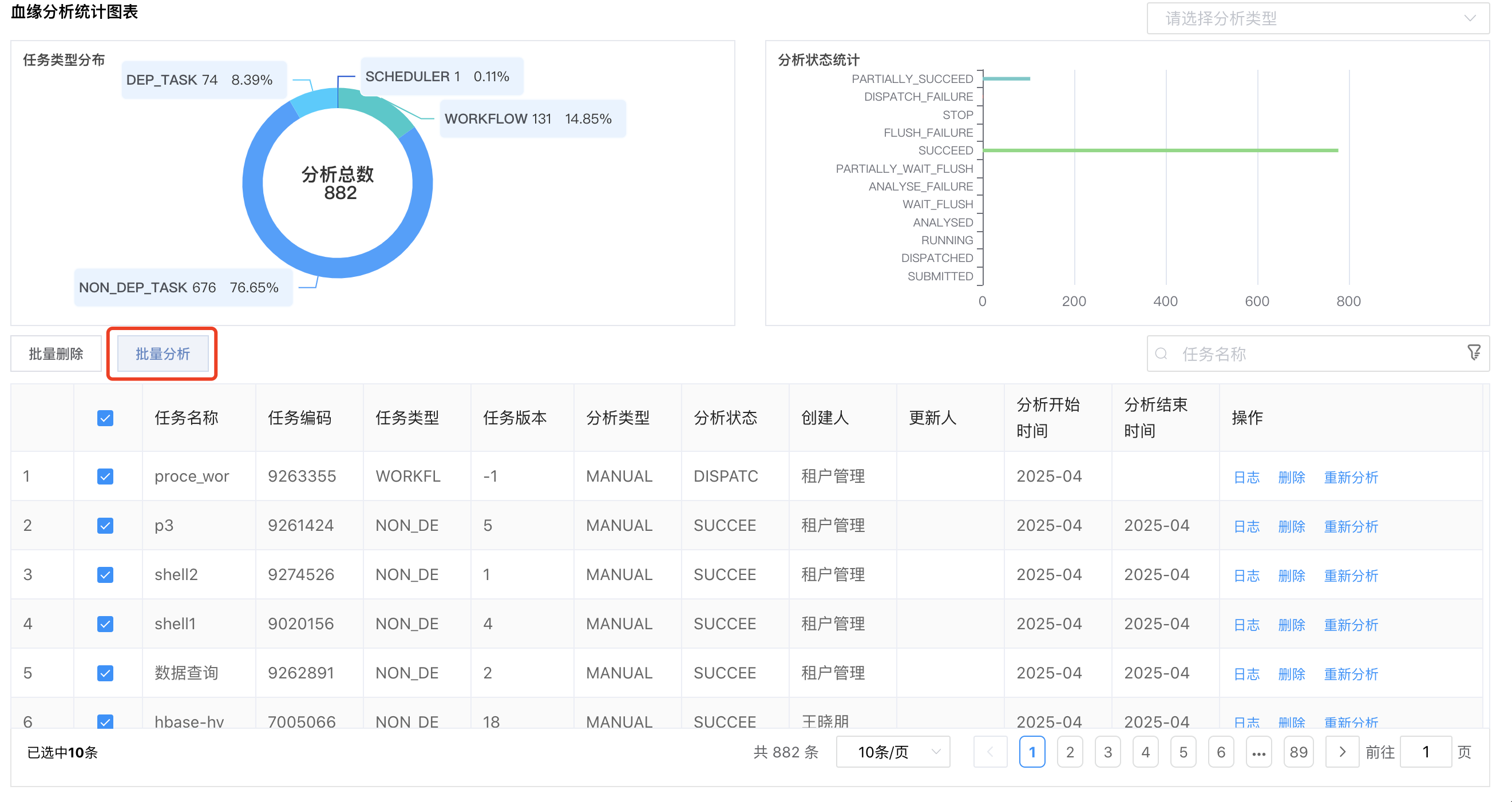Uncheck the checkbox next to shell2

click(x=105, y=574)
